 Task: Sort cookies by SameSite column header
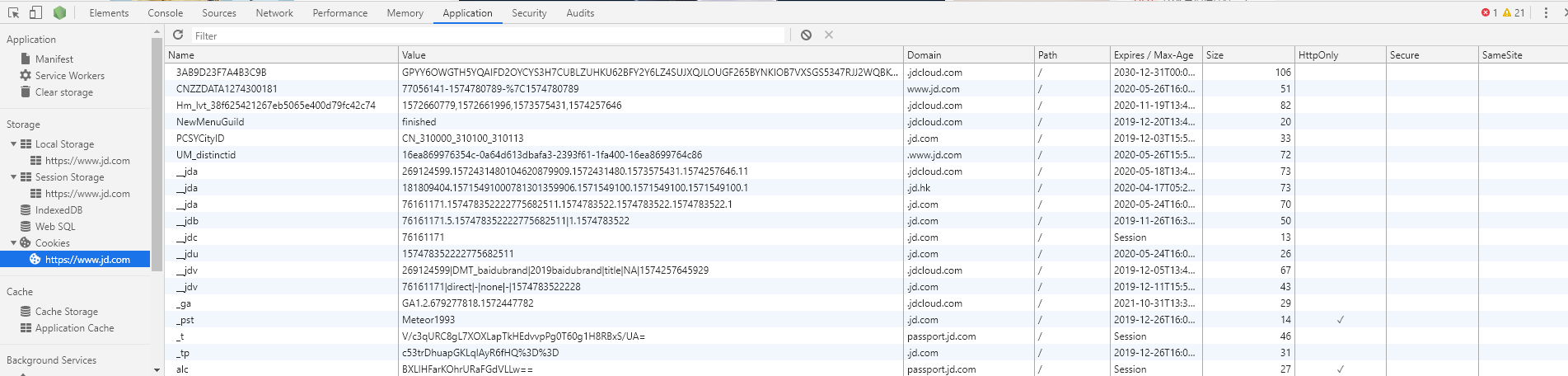[1524, 55]
